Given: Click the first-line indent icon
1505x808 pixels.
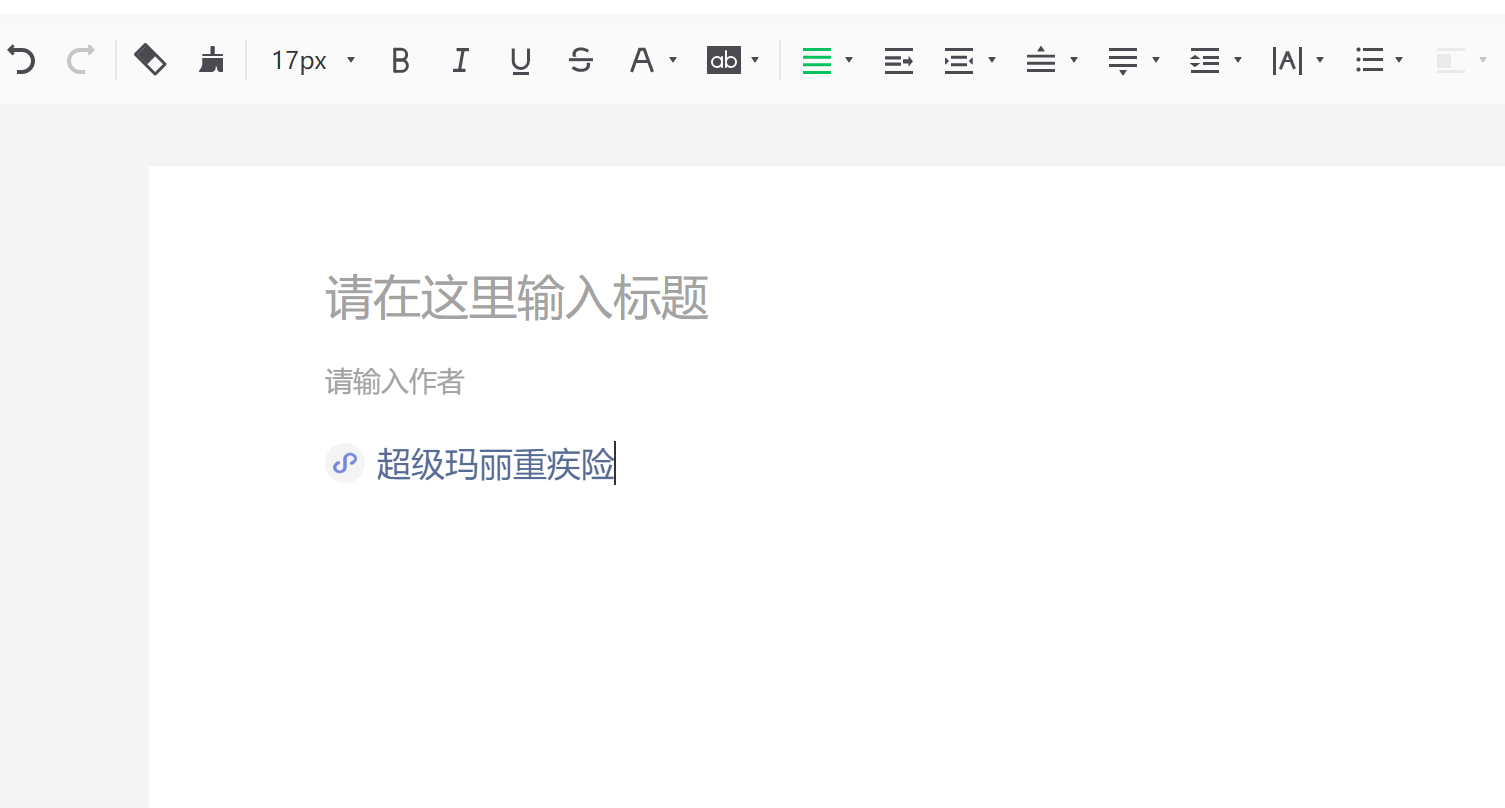Looking at the screenshot, I should coord(899,61).
